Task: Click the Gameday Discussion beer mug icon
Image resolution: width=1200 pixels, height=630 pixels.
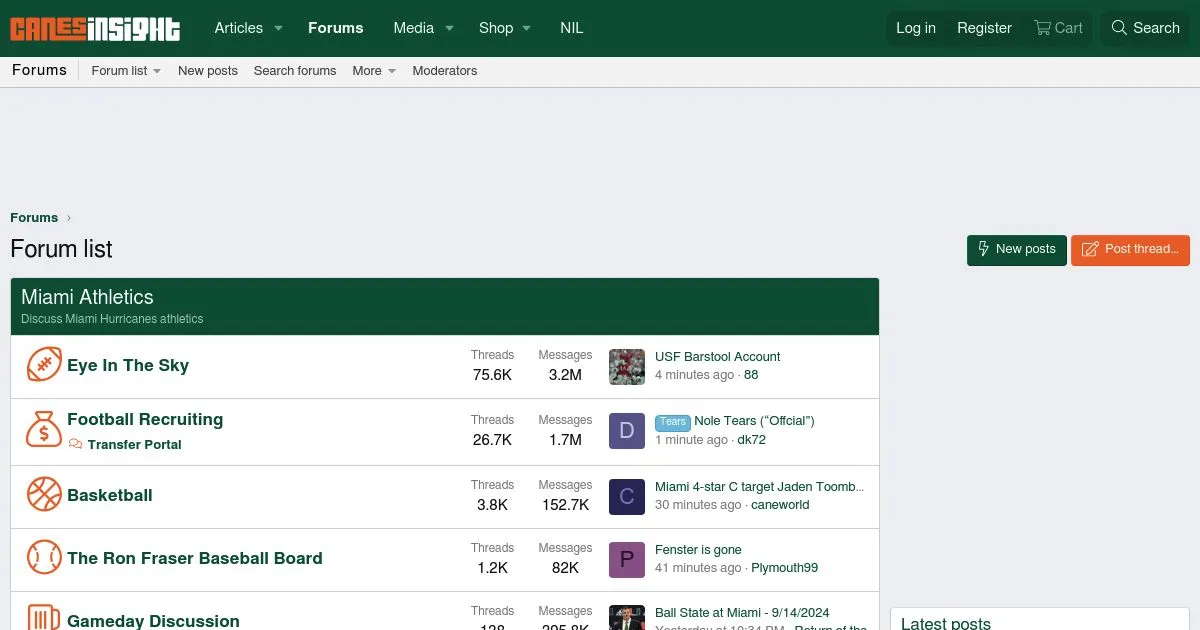Action: 44,617
